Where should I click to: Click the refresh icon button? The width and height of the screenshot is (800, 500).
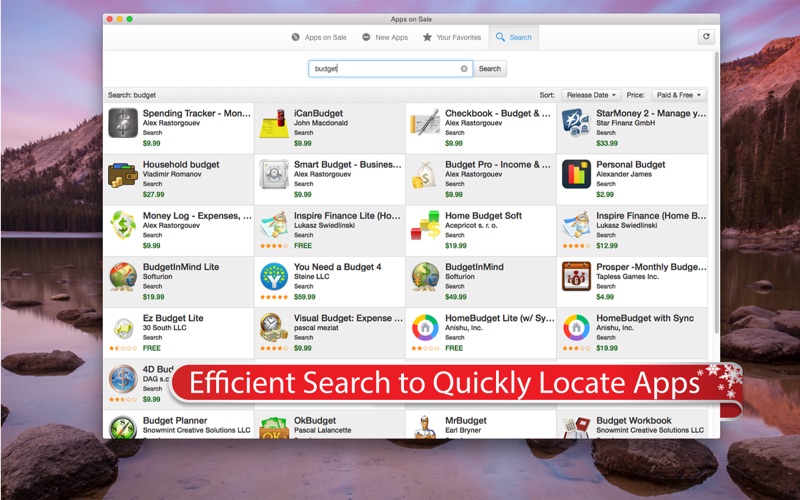click(706, 36)
